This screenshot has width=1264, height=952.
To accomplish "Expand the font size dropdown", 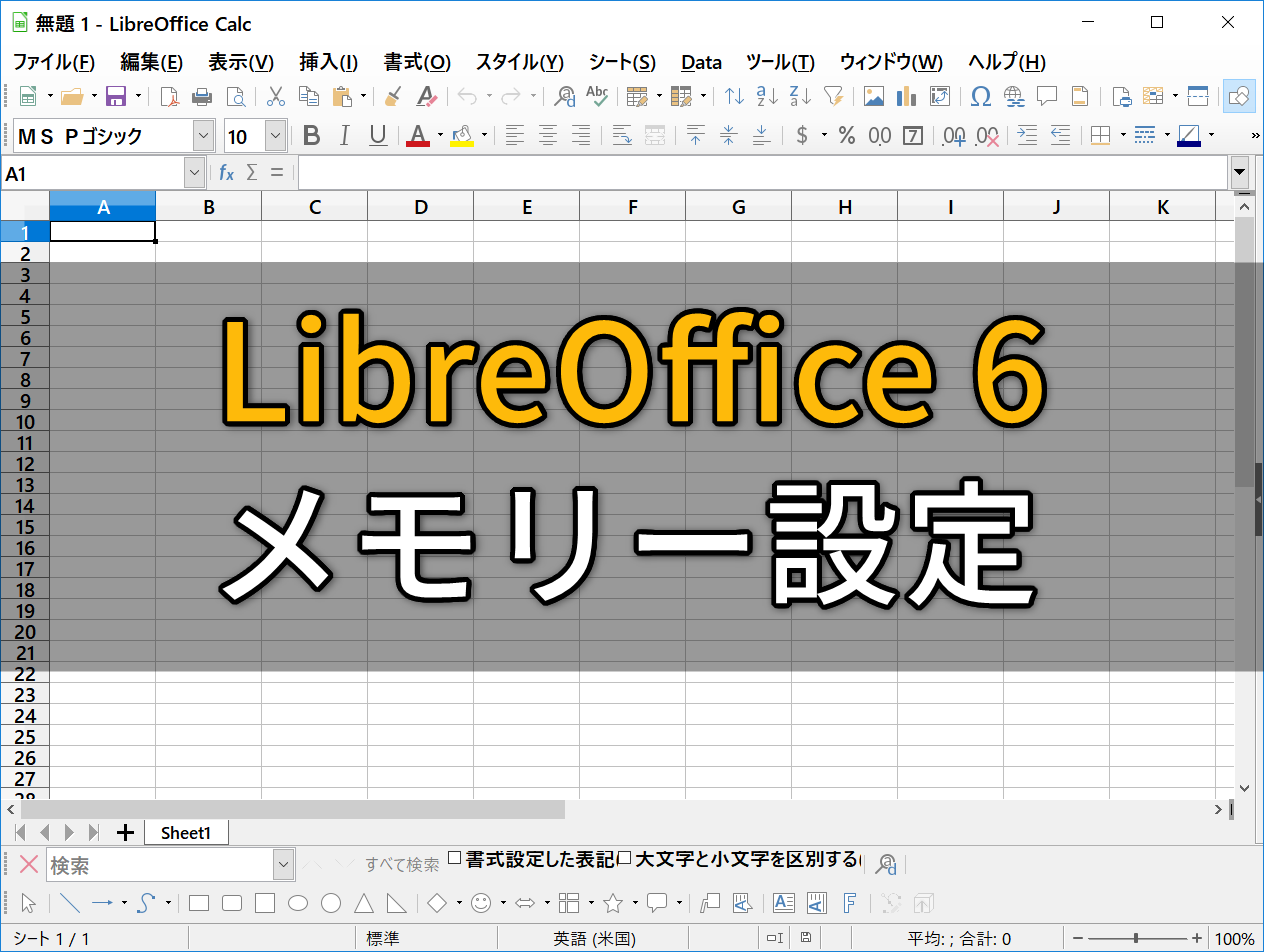I will (x=275, y=136).
